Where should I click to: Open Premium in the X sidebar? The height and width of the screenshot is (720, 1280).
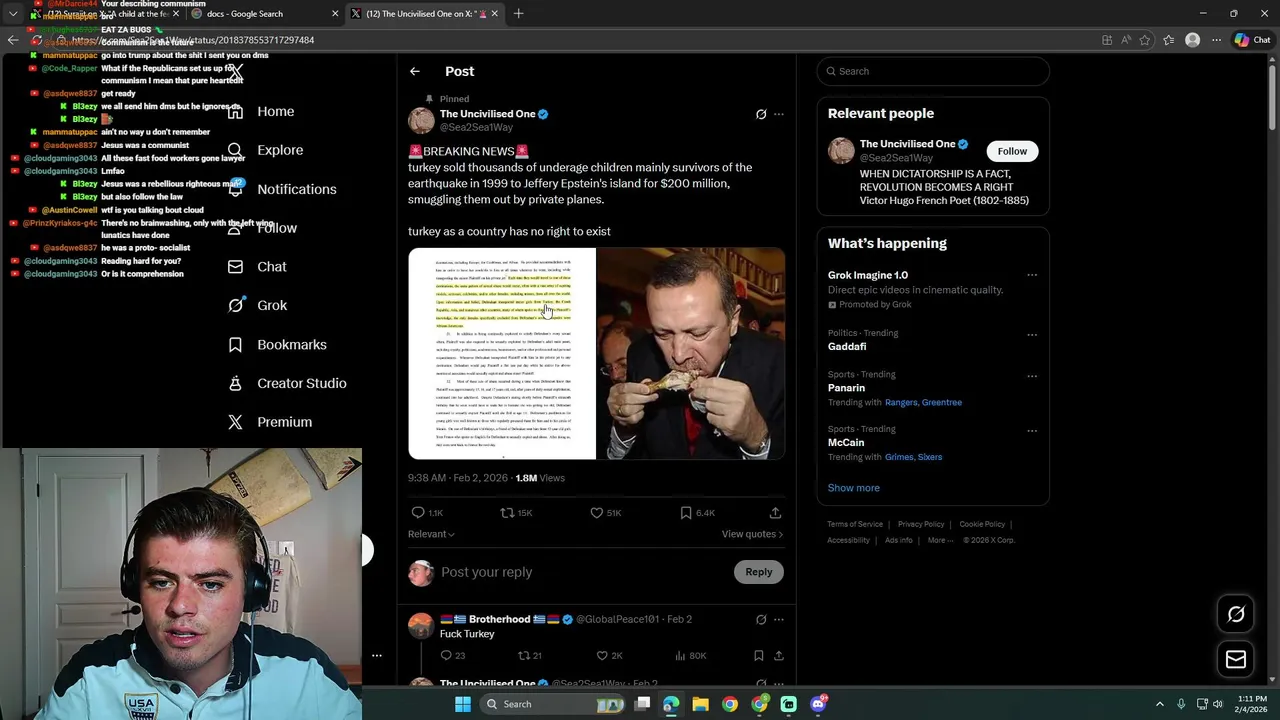pos(270,422)
